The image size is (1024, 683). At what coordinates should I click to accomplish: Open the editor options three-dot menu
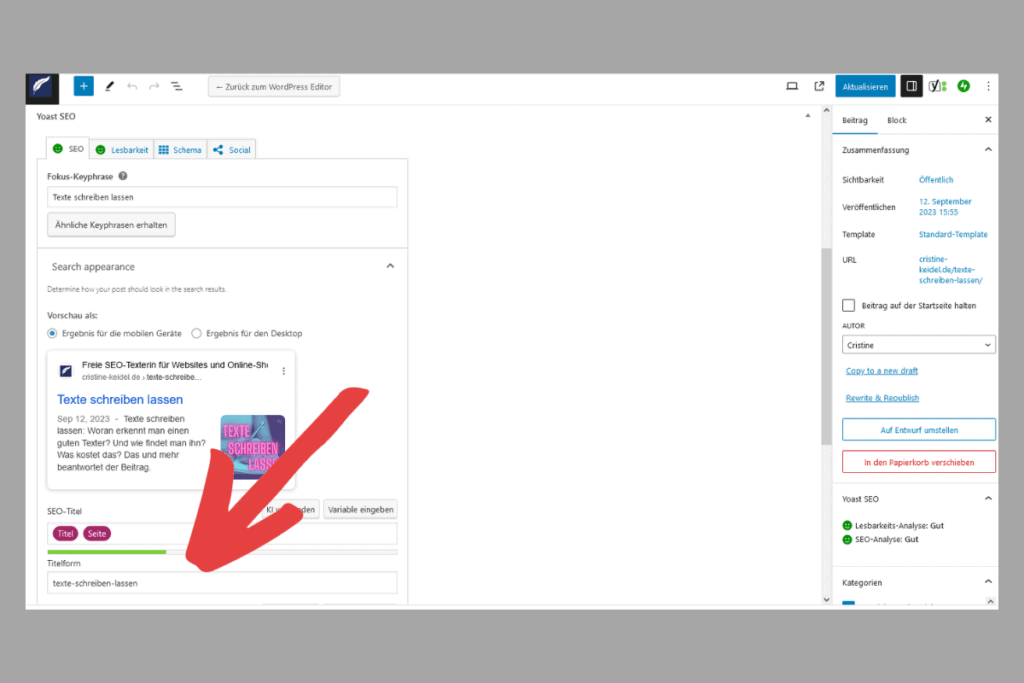[989, 86]
